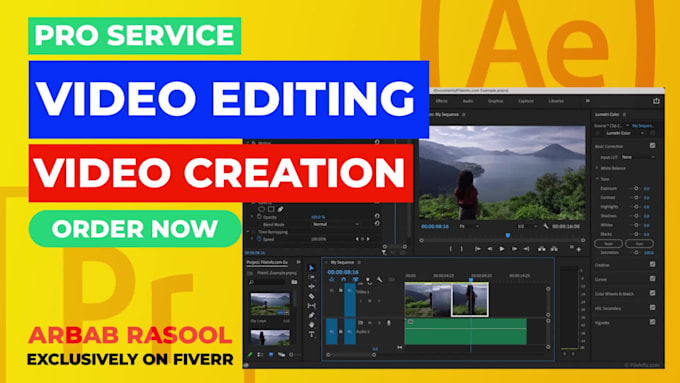Open the Fit zoom level dropdown

point(469,226)
